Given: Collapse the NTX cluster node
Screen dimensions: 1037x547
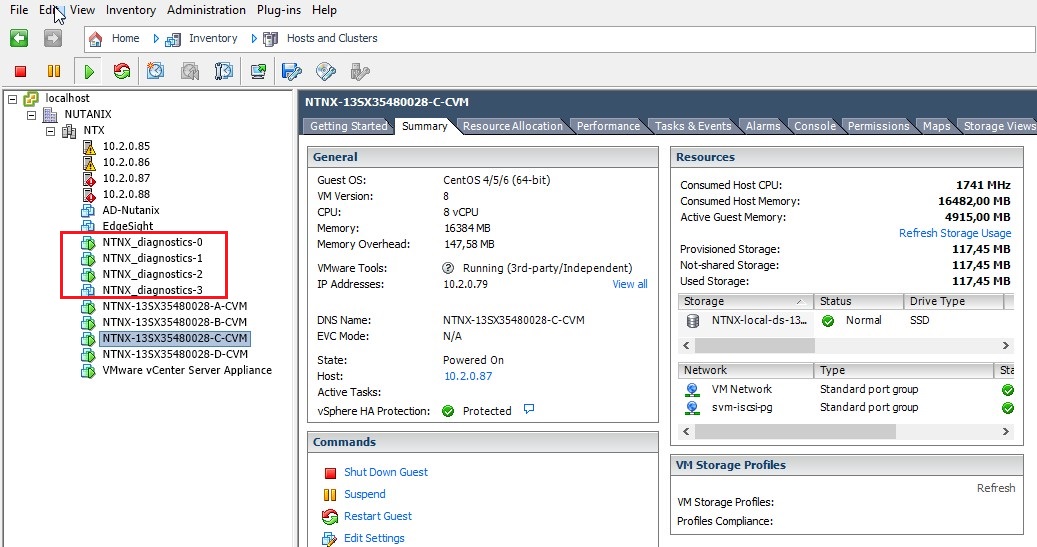Looking at the screenshot, I should [x=50, y=131].
